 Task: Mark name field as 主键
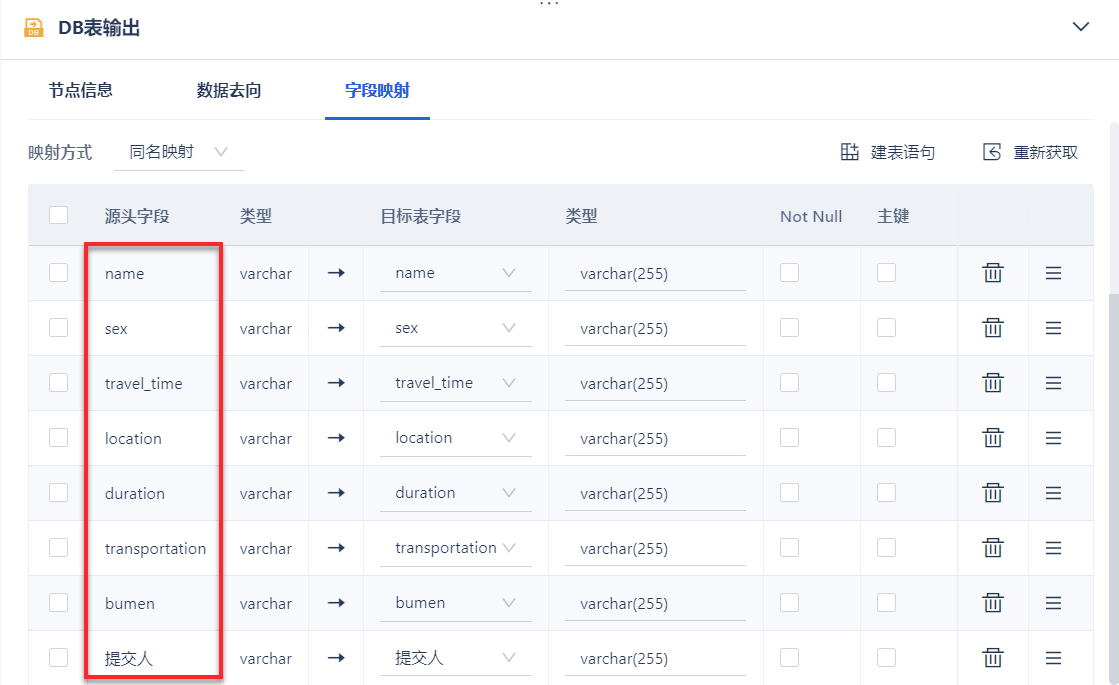pyautogui.click(x=886, y=273)
